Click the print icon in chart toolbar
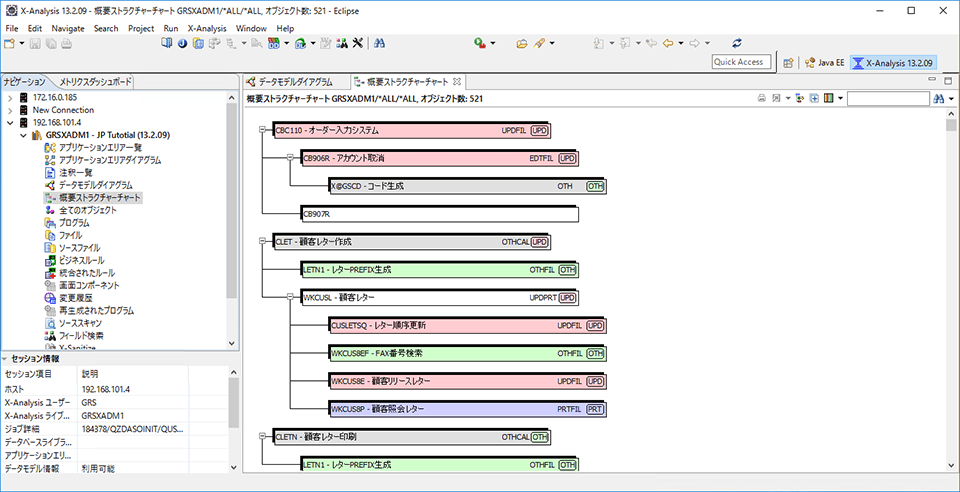960x492 pixels. coord(762,98)
